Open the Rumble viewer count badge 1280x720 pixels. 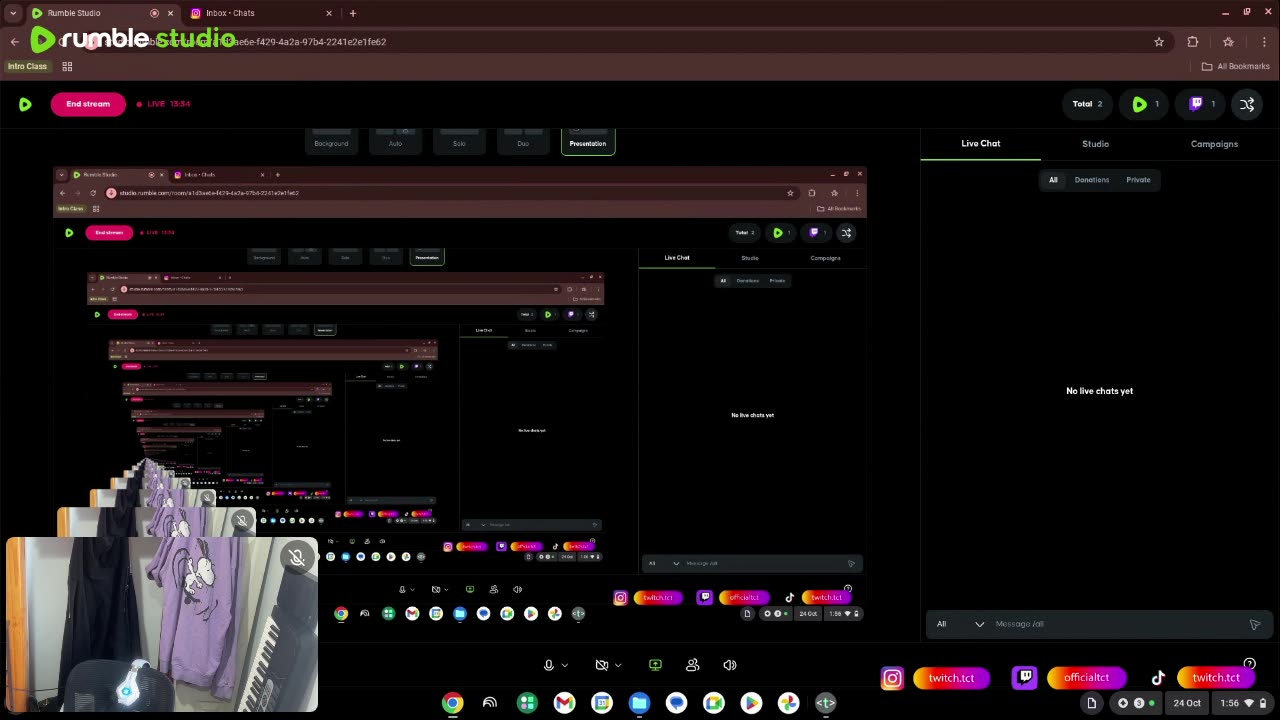click(1145, 104)
